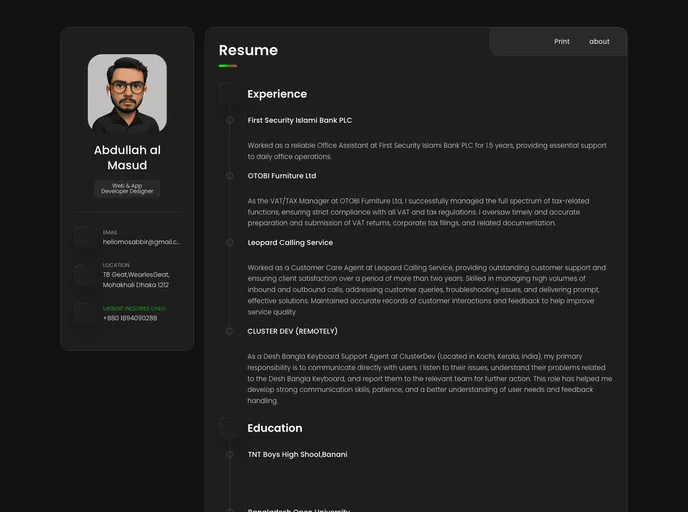Click timeline dot for First Security Islami Bank
The height and width of the screenshot is (512, 688).
(x=229, y=120)
